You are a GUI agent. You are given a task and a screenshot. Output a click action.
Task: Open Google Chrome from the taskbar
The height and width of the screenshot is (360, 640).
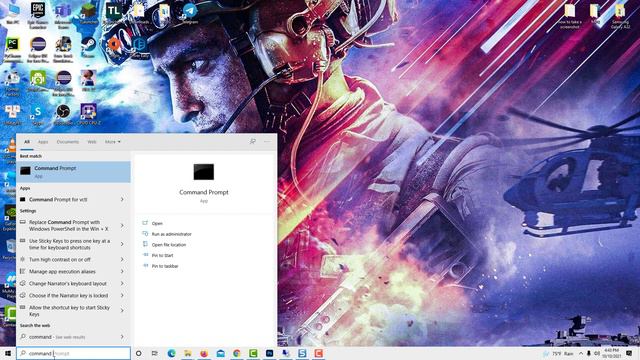pyautogui.click(x=237, y=353)
